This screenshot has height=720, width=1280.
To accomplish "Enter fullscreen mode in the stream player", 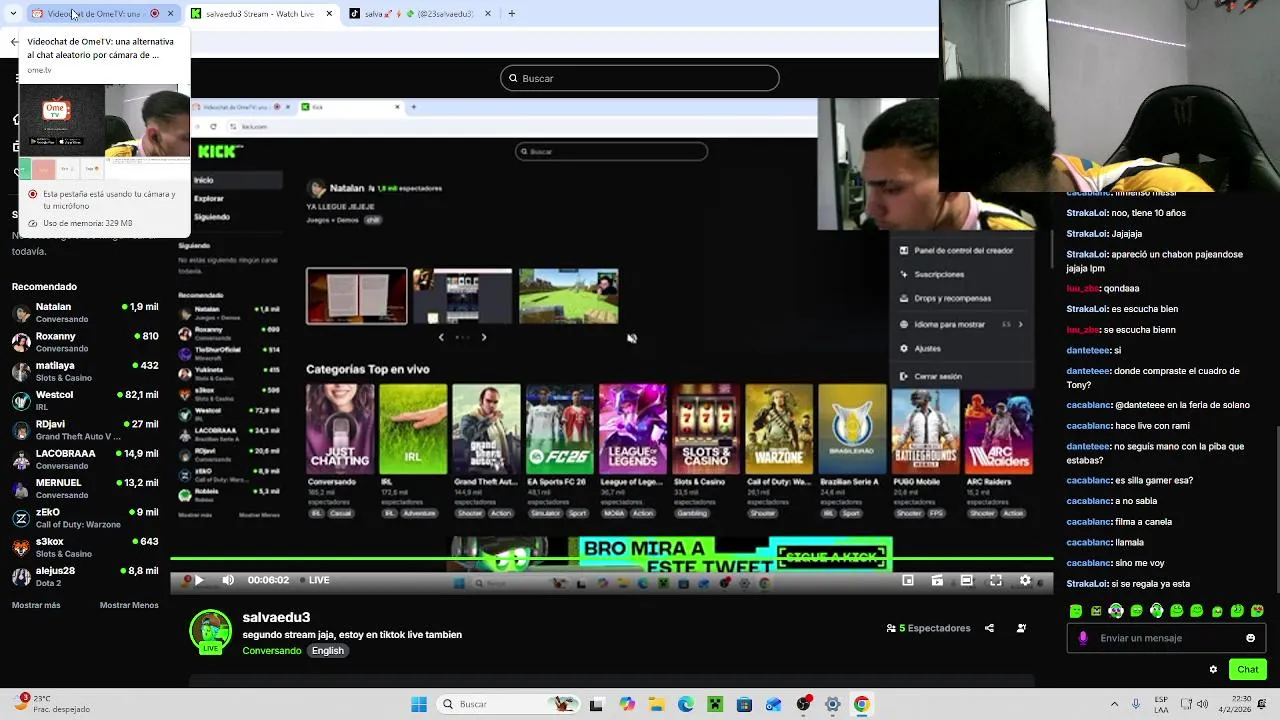I will [x=996, y=580].
